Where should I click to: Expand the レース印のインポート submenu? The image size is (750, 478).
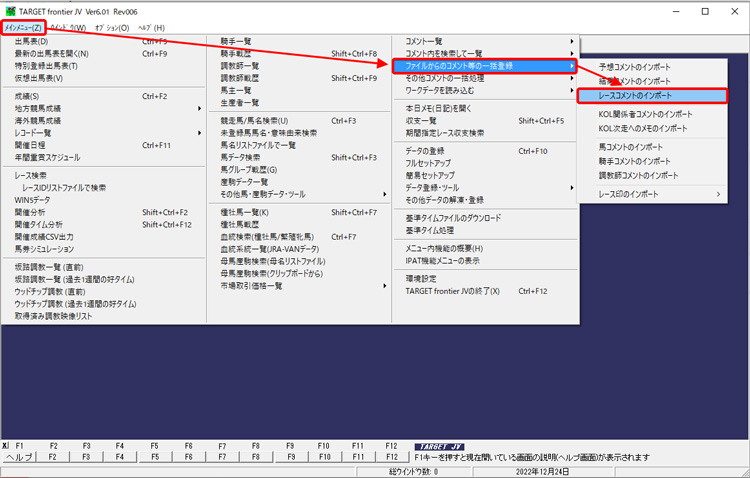click(x=642, y=194)
